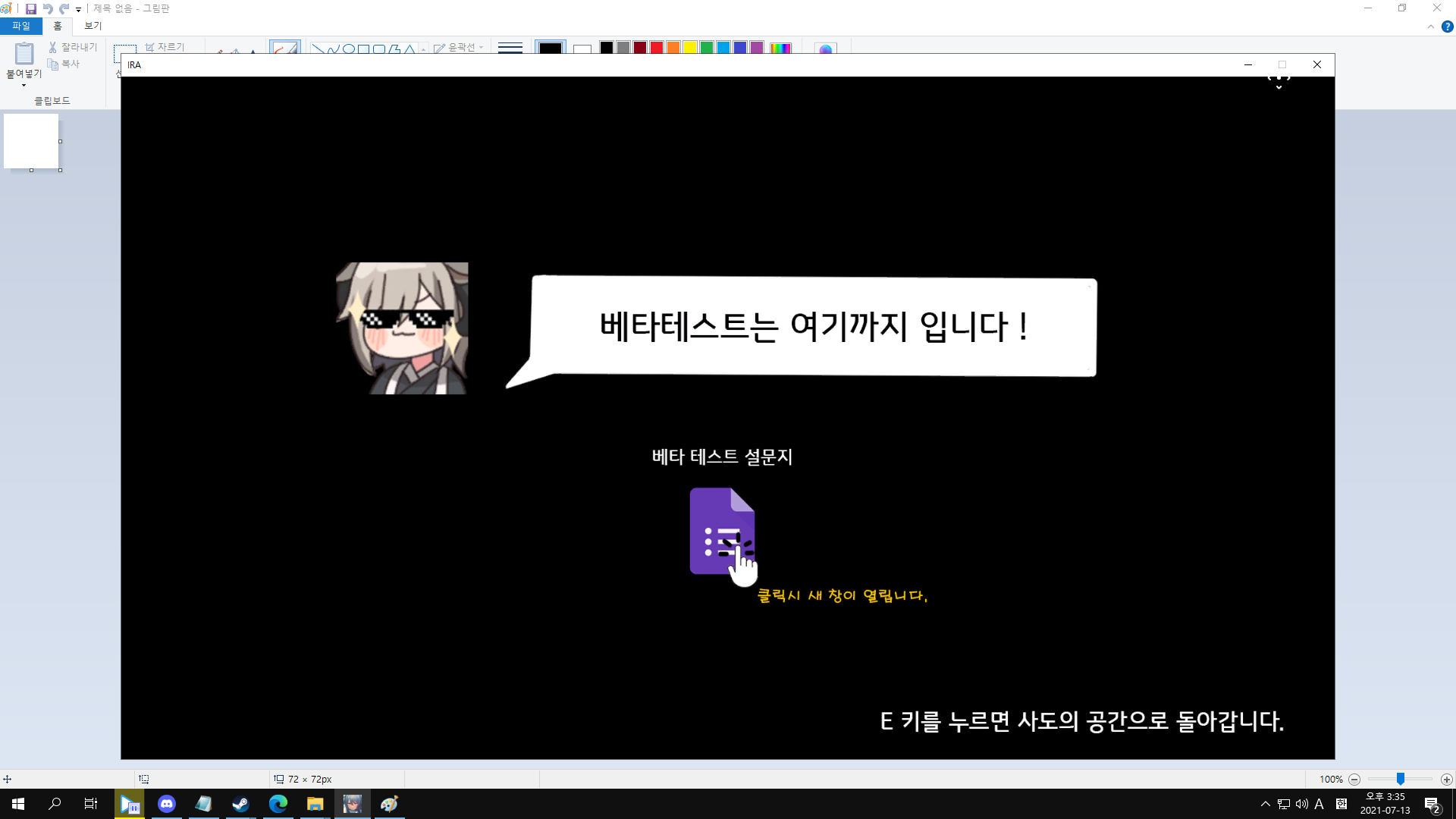Click the Copy (복사) button

pos(64,64)
